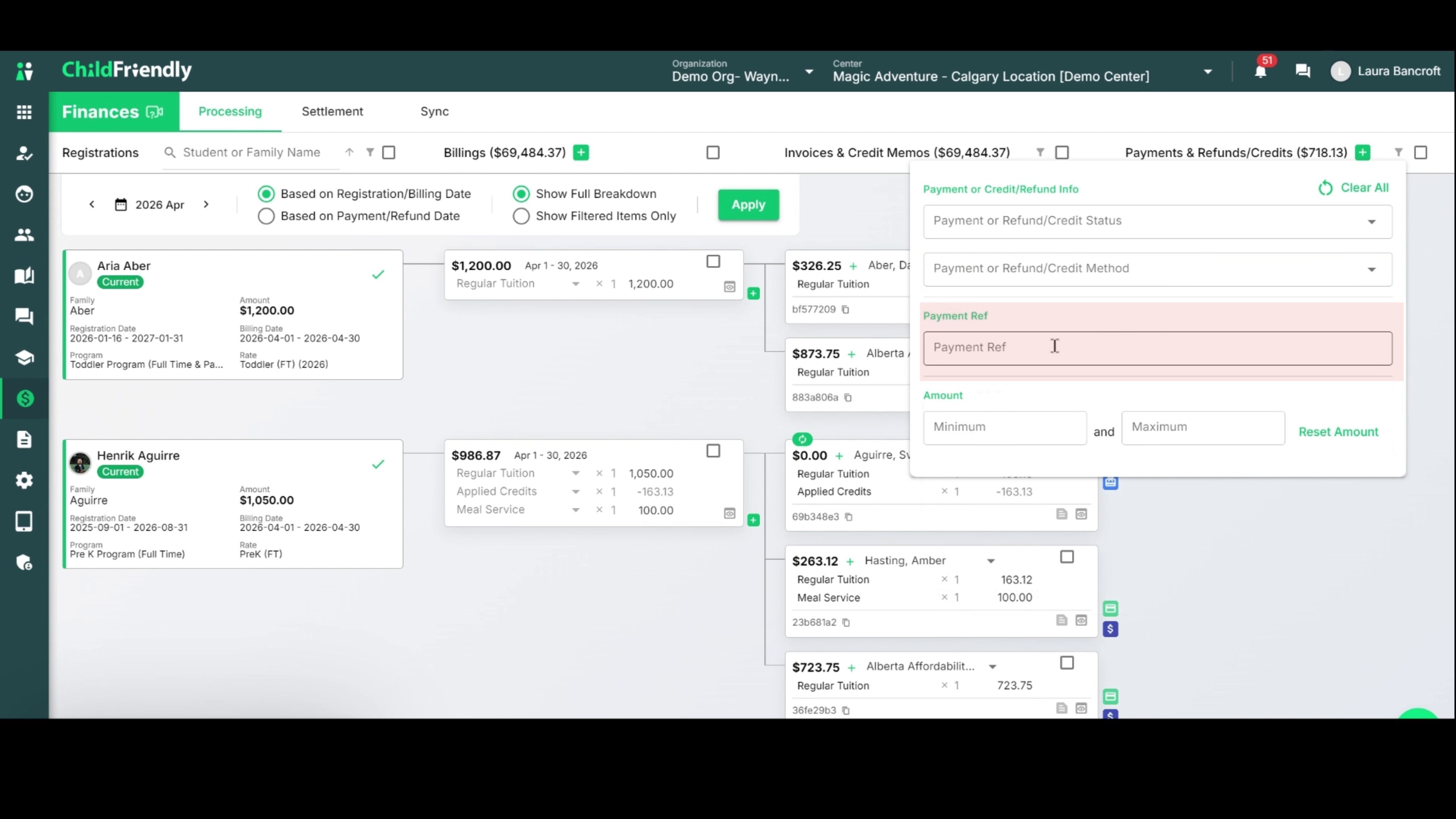Add new billing with green plus
Screen dimensions: 1456x819
click(581, 153)
